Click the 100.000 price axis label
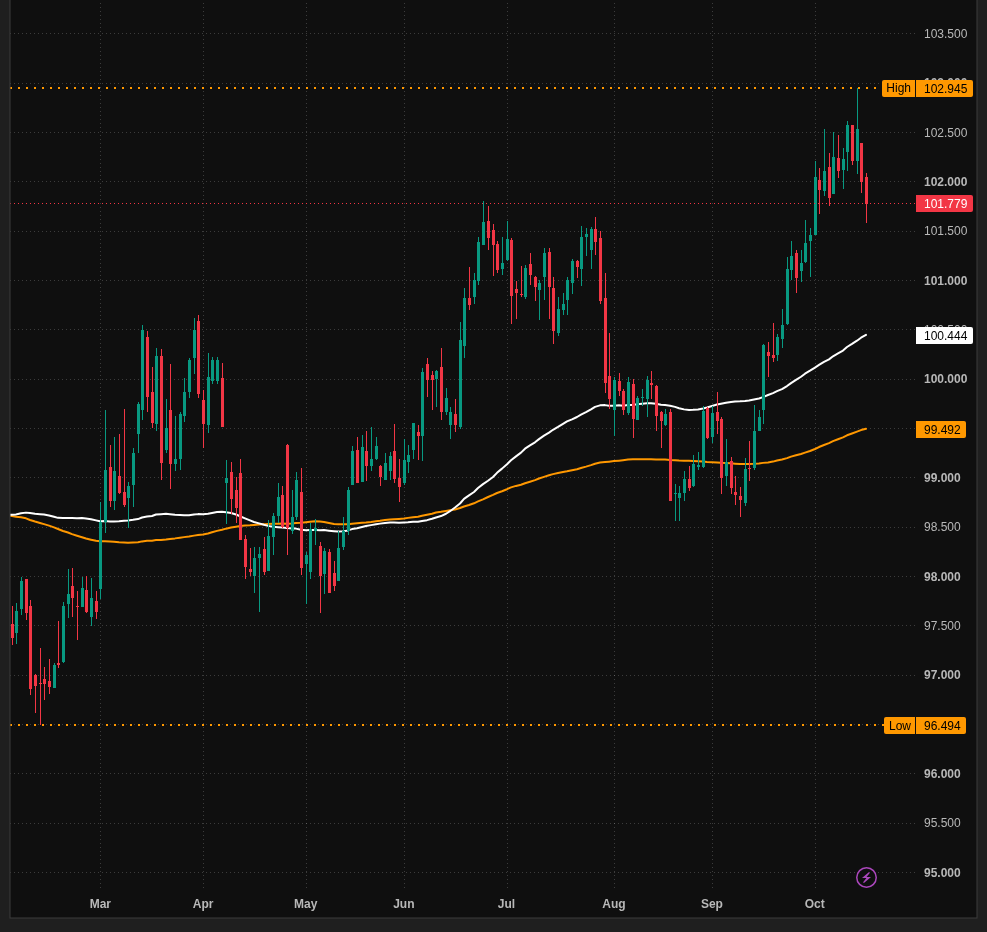This screenshot has height=932, width=987. tap(945, 379)
